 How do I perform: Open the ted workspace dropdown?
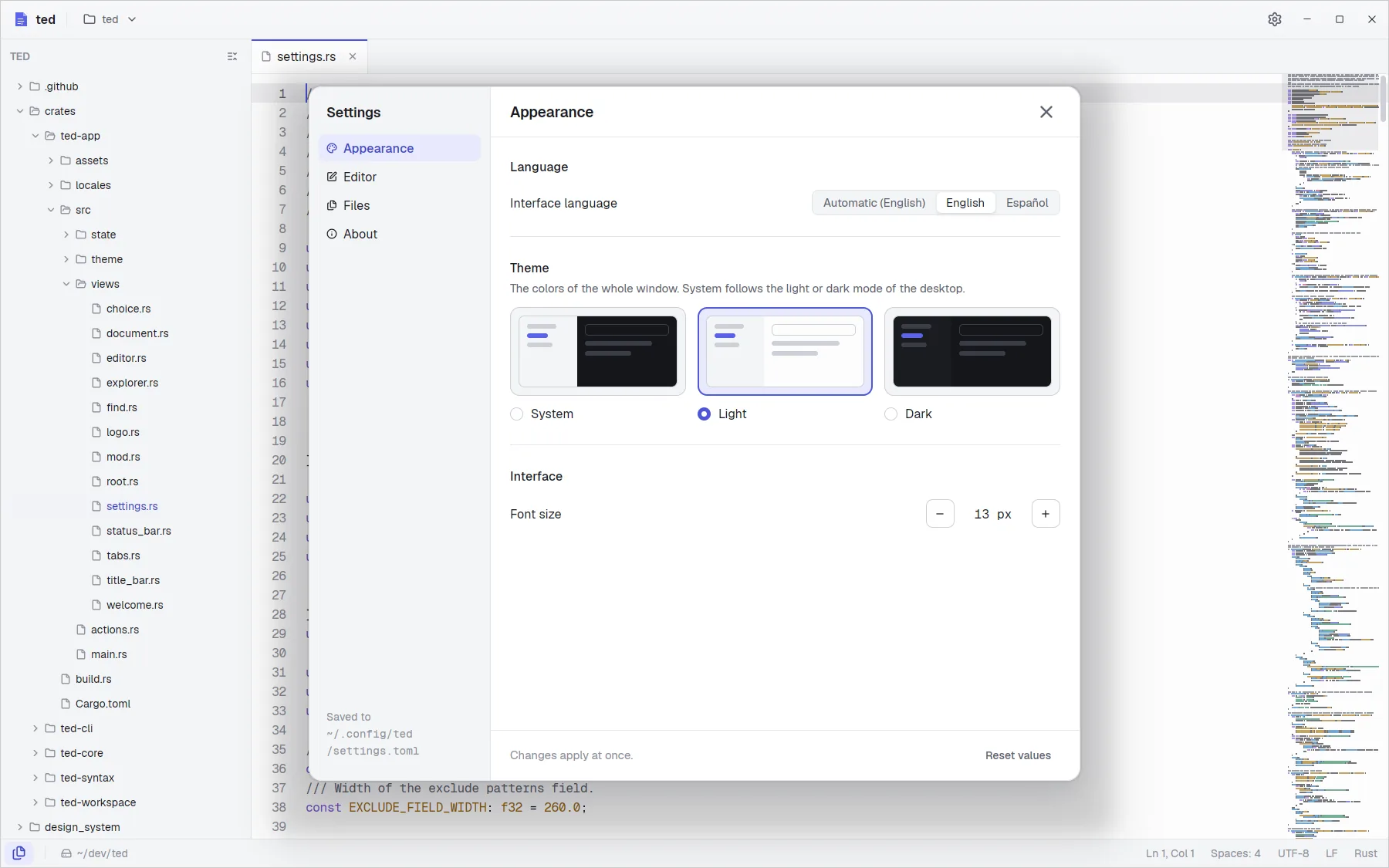tap(110, 19)
